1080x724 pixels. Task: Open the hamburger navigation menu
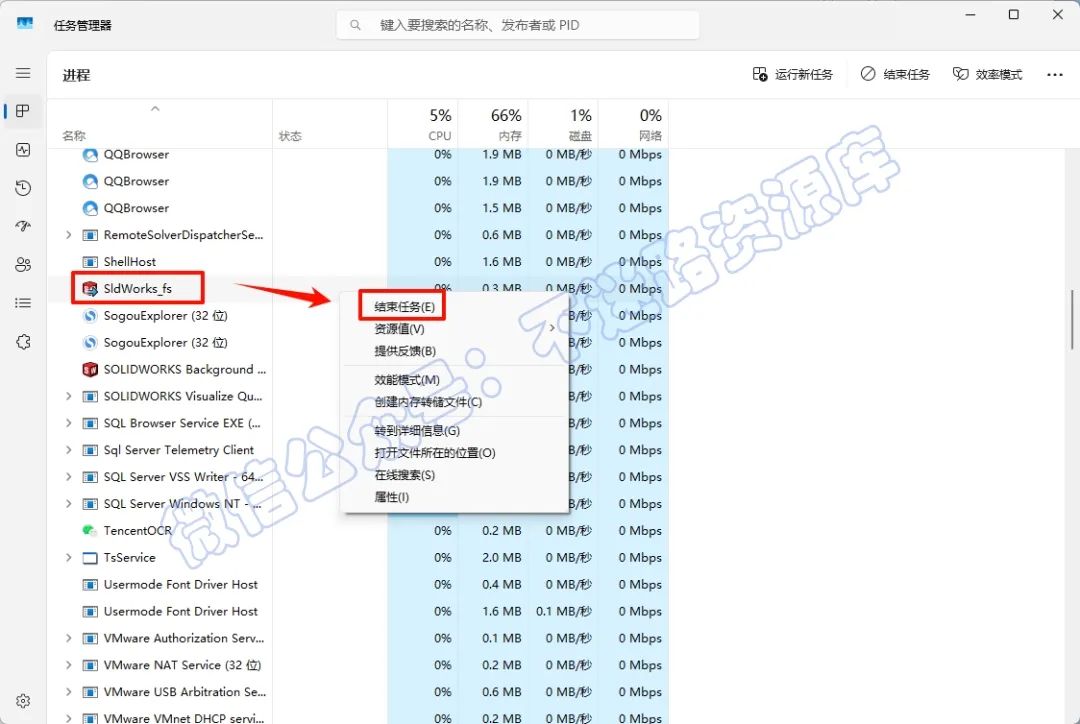tap(23, 73)
